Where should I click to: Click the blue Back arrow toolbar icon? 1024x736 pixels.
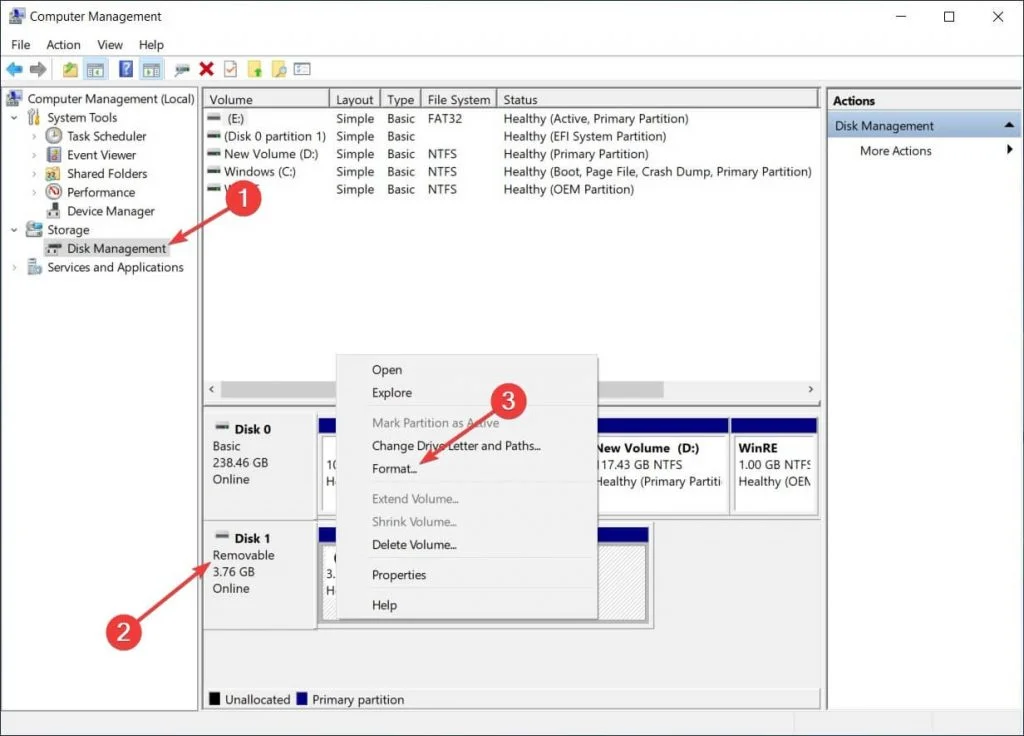pyautogui.click(x=14, y=69)
